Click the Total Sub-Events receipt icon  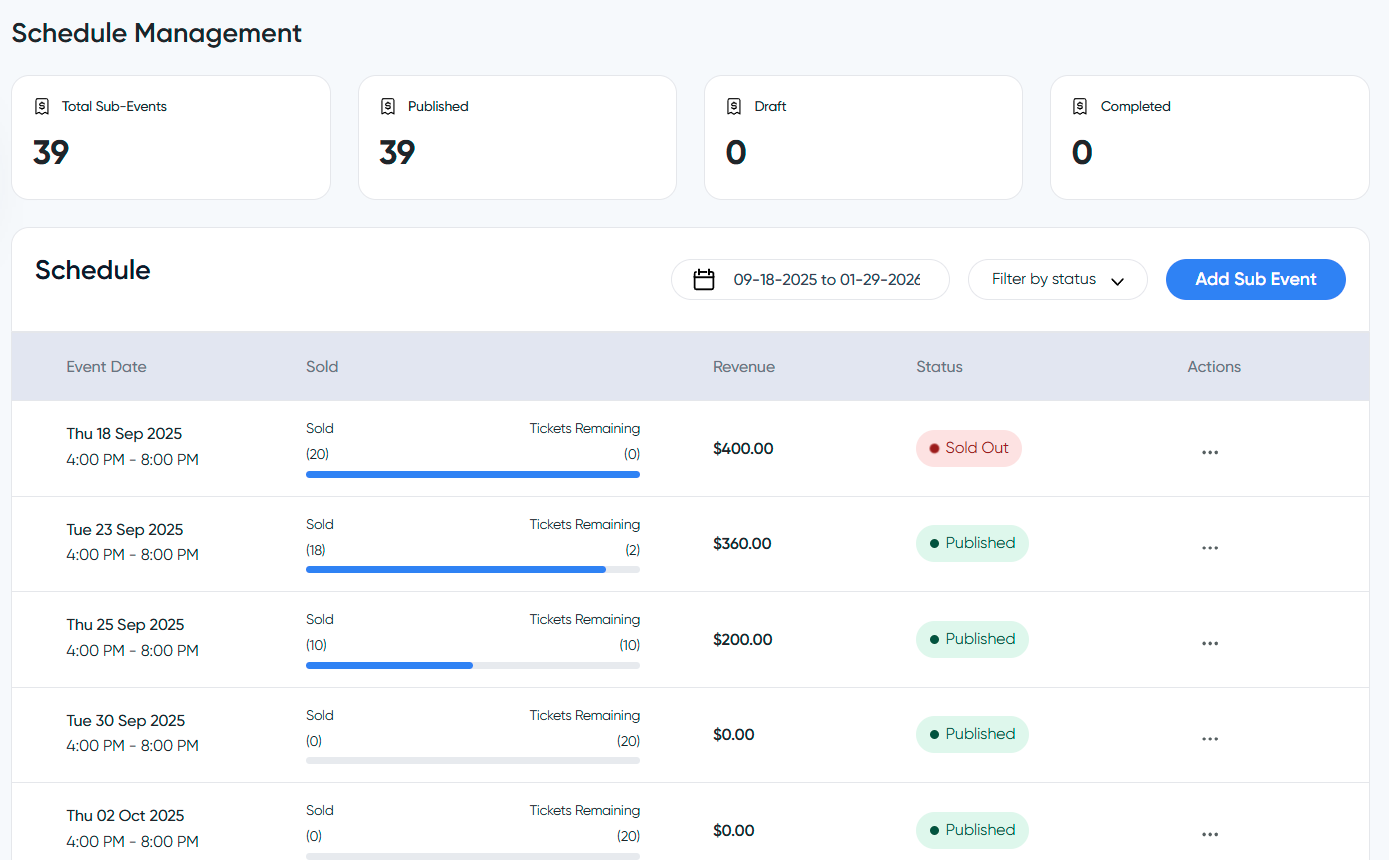[42, 106]
